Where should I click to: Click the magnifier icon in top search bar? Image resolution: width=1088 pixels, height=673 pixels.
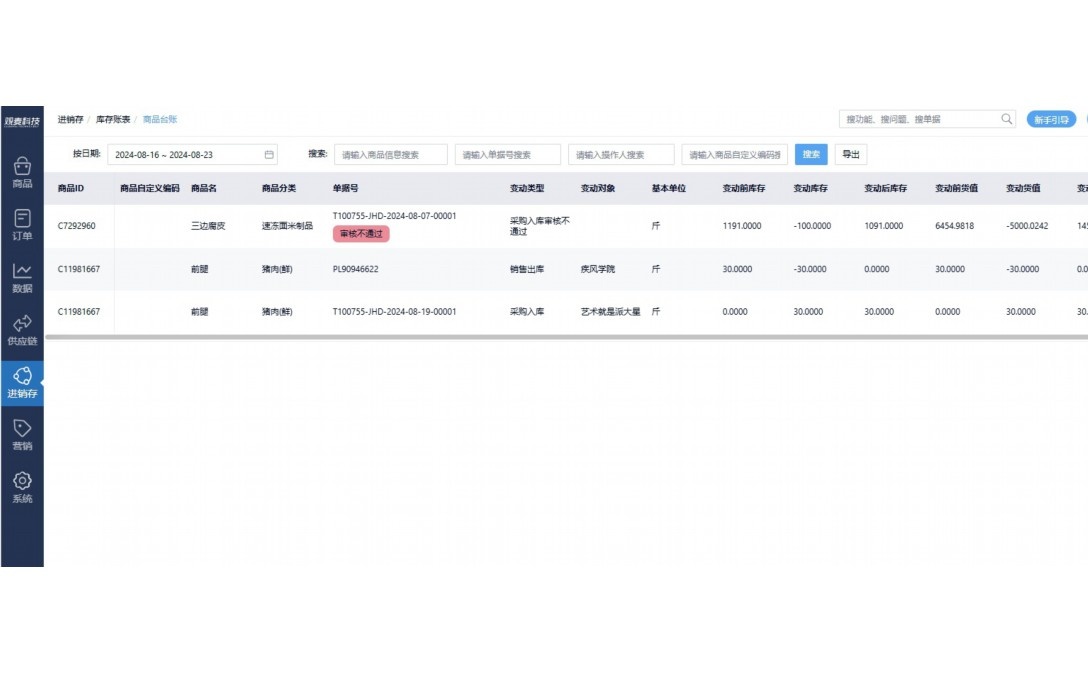pos(1006,118)
